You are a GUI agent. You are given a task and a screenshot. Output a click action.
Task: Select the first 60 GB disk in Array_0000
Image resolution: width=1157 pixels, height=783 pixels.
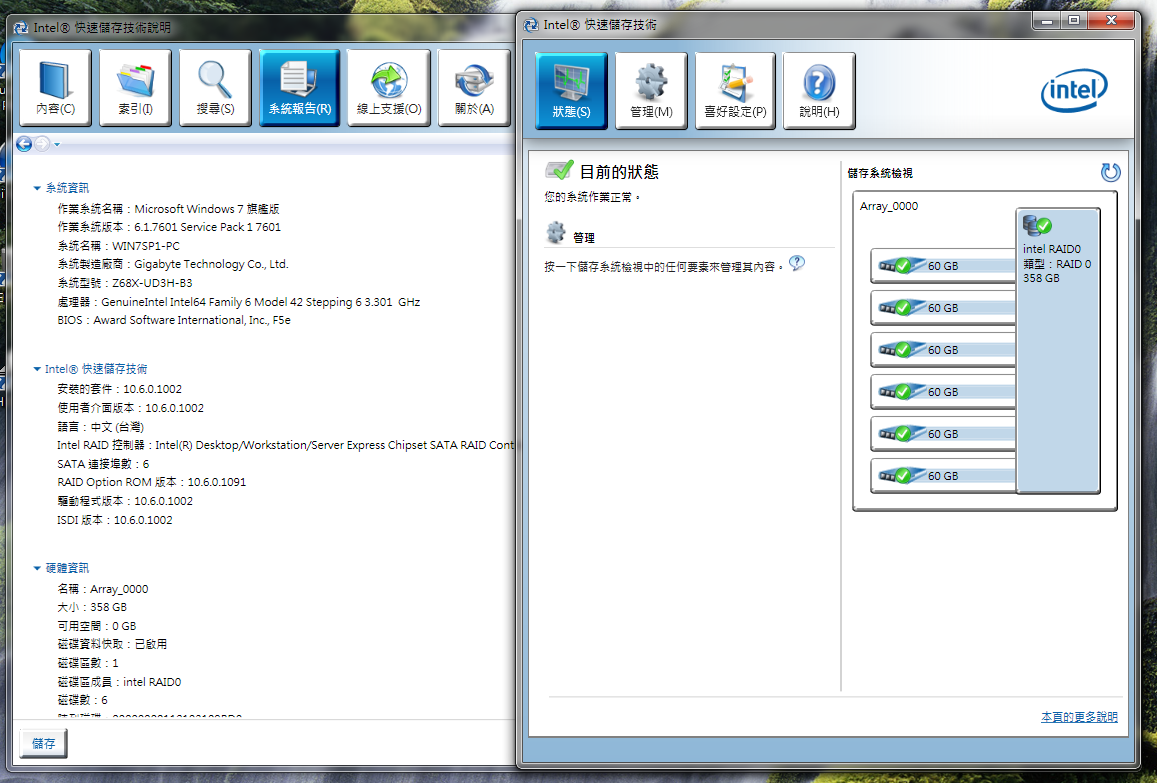click(943, 266)
